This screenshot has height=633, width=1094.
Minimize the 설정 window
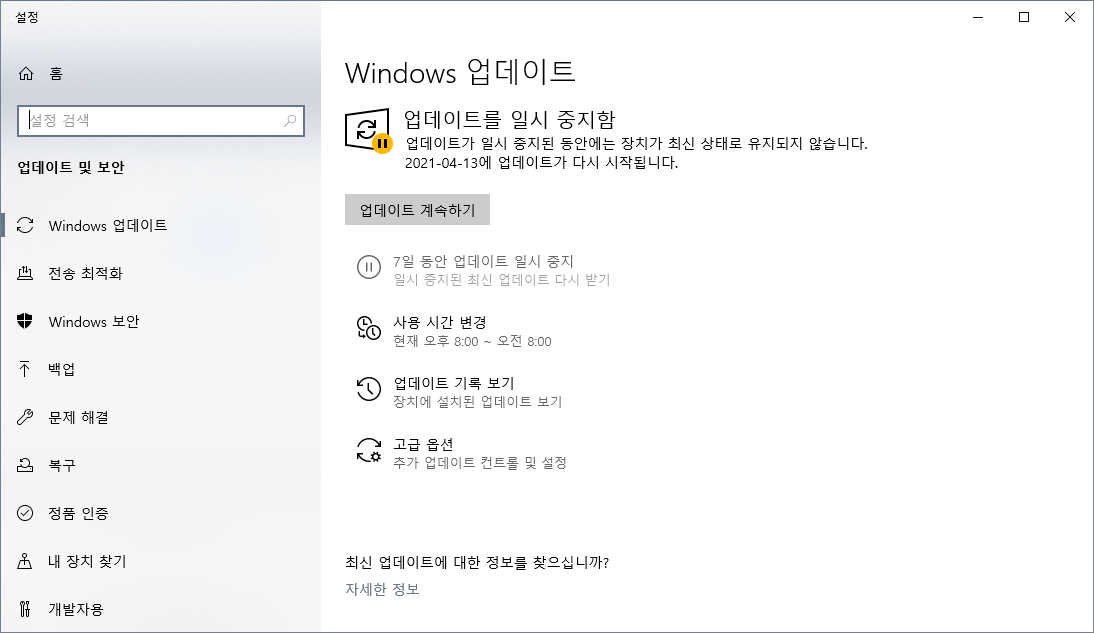click(x=978, y=17)
